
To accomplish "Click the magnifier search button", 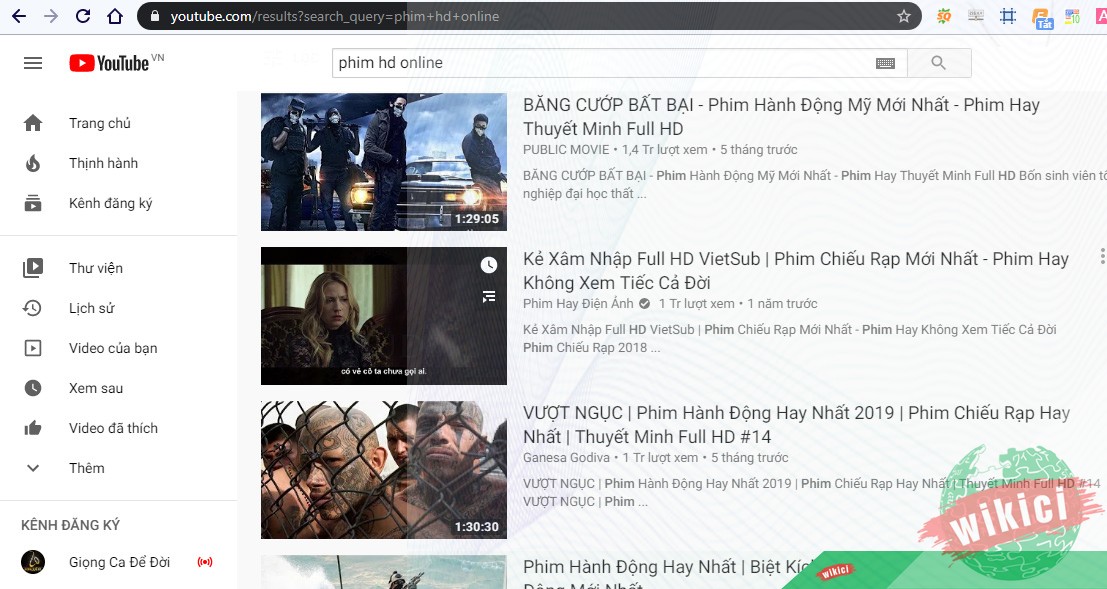I will (x=938, y=63).
